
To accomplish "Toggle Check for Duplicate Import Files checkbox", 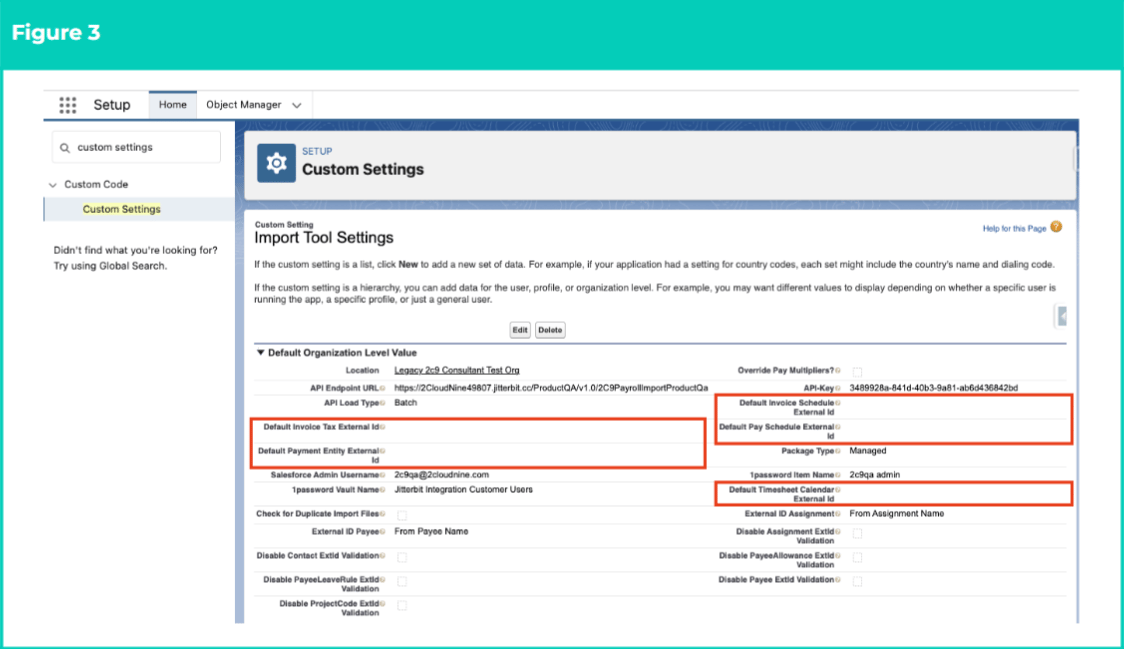I will (402, 515).
